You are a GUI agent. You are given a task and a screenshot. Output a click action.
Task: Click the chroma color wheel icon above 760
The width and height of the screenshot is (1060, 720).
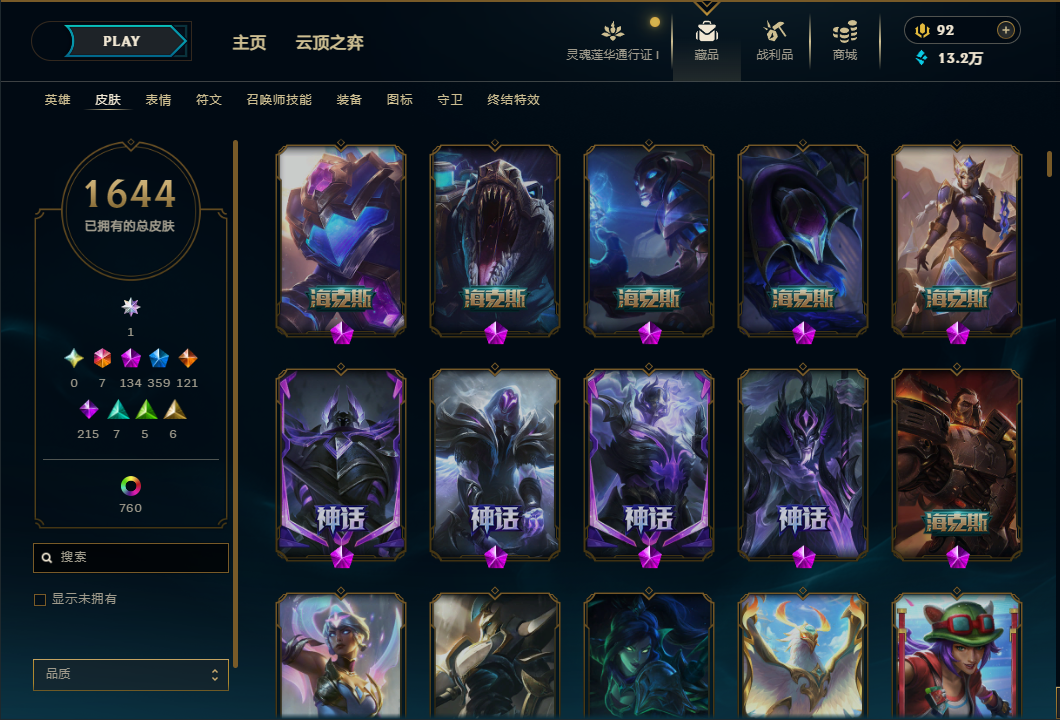pos(130,485)
